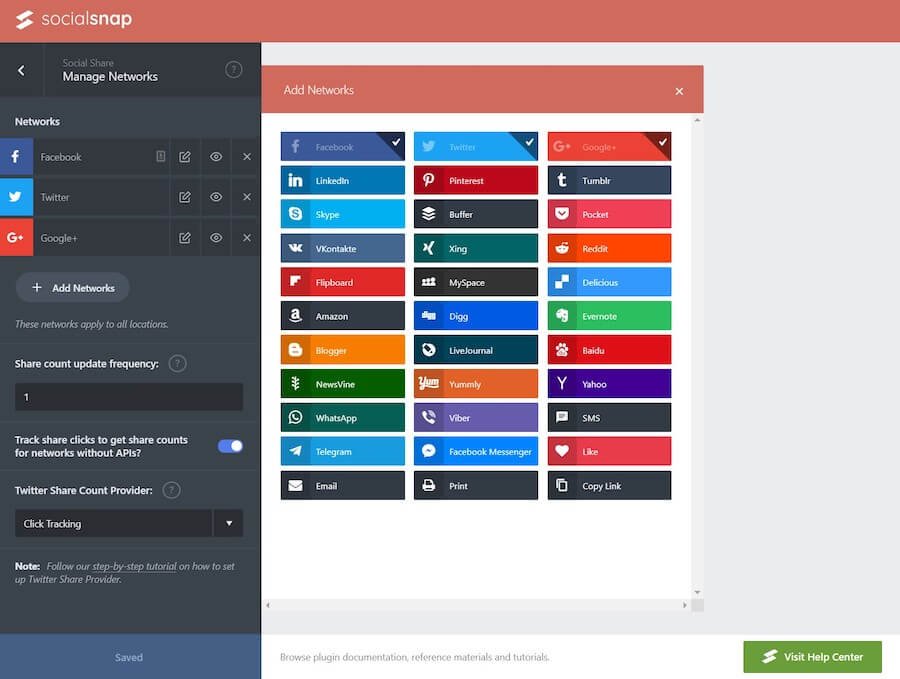Close the Add Networks dialog
Image resolution: width=900 pixels, height=679 pixels.
(679, 91)
